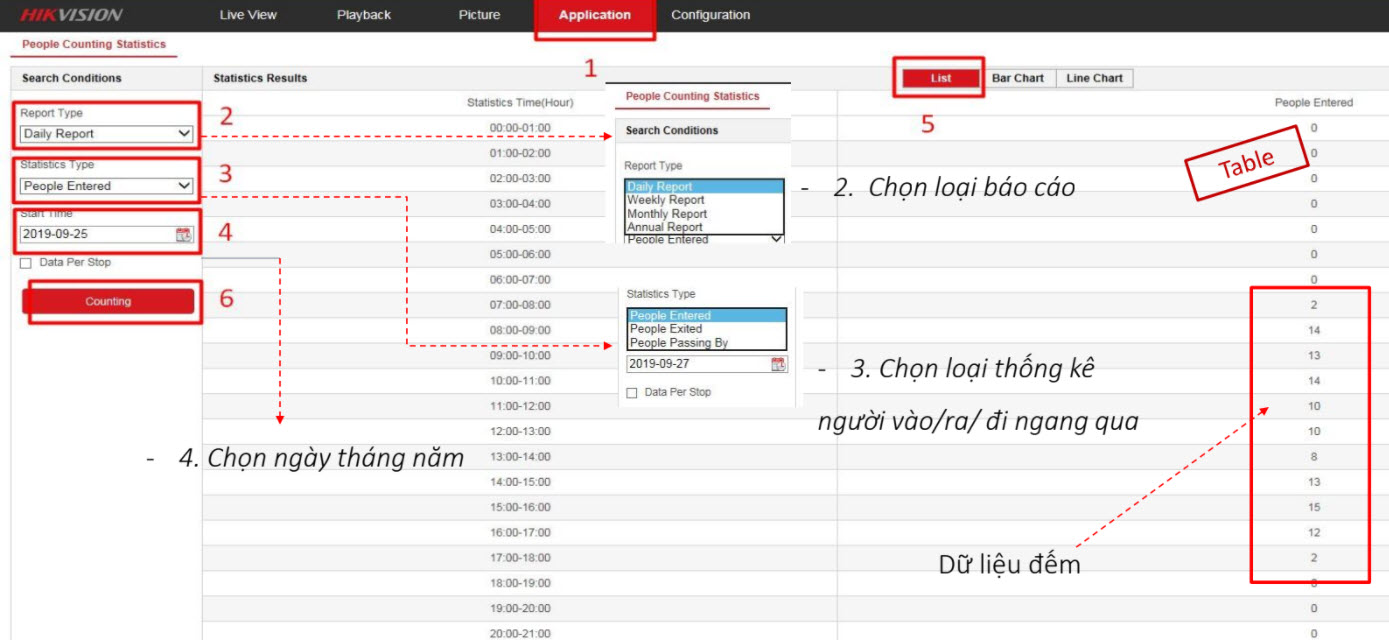Expand the Report Type dropdown showing Daily Report
This screenshot has width=1389, height=640.
tap(106, 134)
